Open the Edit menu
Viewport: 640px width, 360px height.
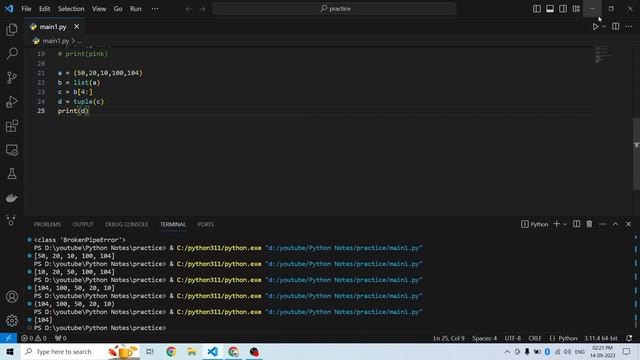coord(44,9)
